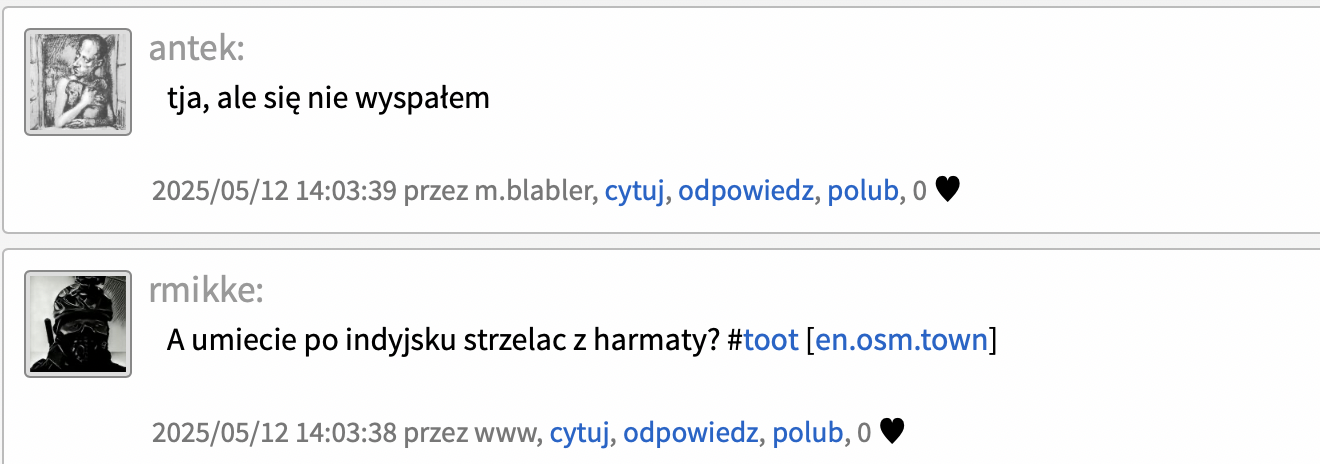
Task: Click odpowiedz under rmikke's message
Action: pos(690,432)
